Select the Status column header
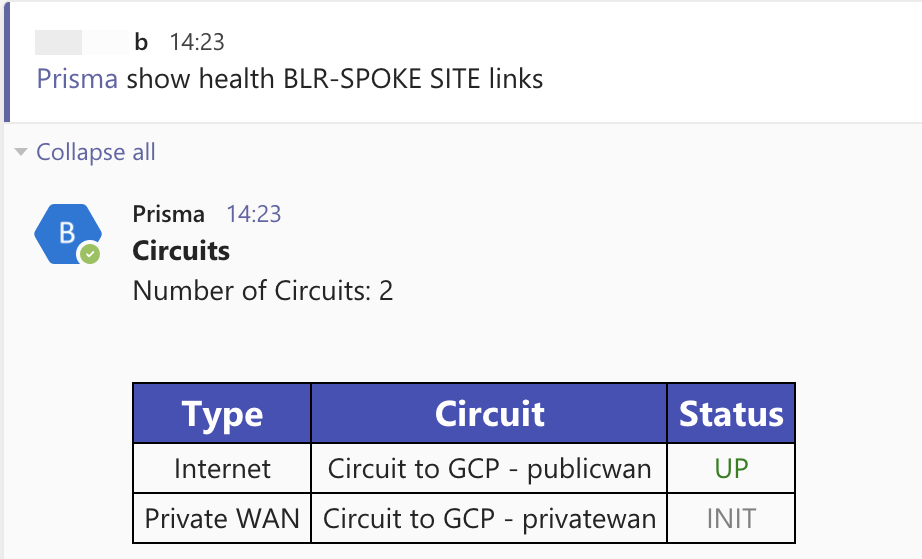The width and height of the screenshot is (922, 559). [731, 414]
